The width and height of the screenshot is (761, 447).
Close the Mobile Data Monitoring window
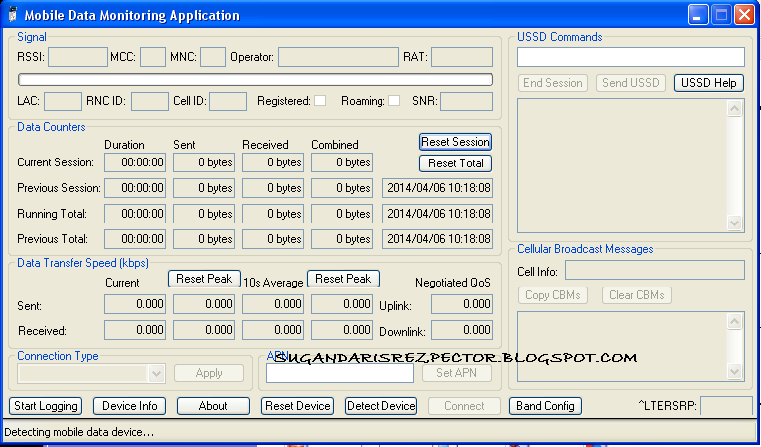tap(744, 15)
